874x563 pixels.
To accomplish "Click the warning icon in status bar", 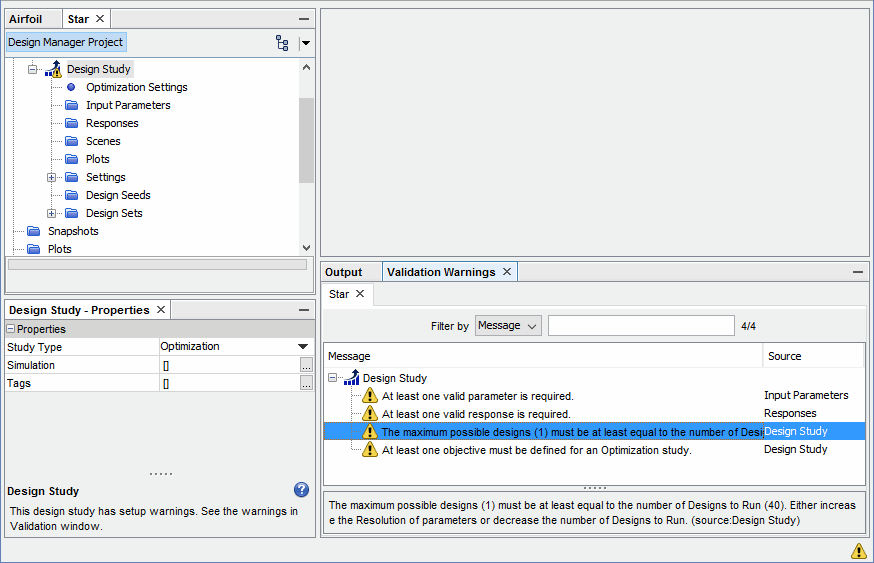I will 858,550.
